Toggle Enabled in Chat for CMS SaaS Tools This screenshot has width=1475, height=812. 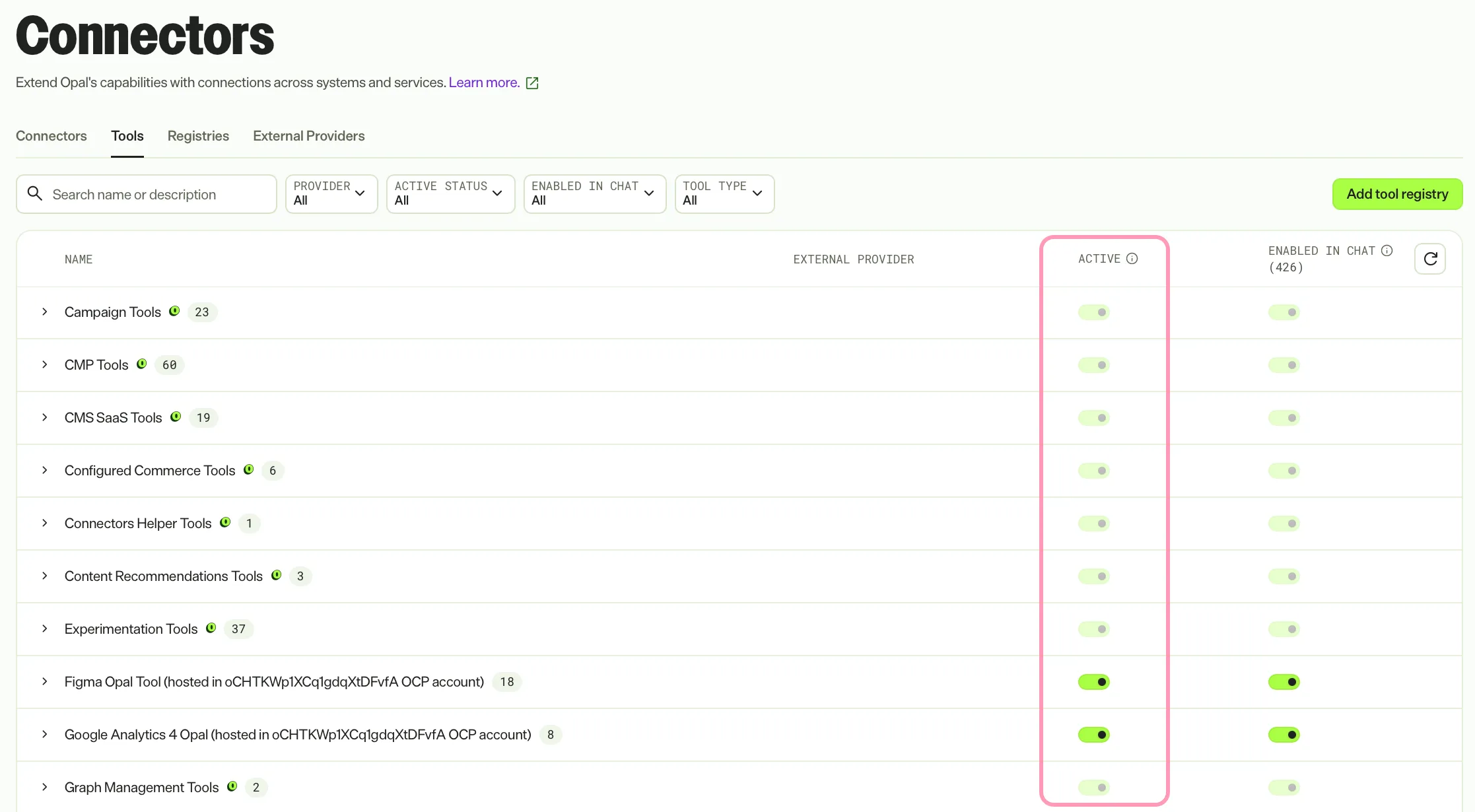(x=1284, y=418)
